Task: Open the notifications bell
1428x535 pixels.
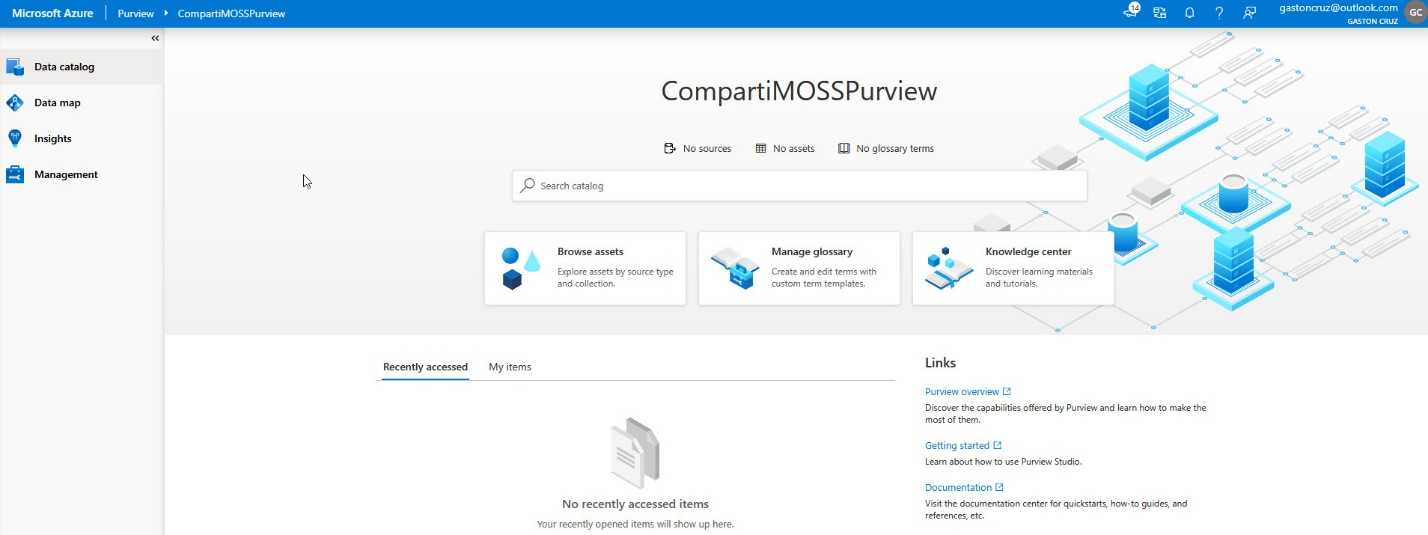Action: [x=1190, y=13]
